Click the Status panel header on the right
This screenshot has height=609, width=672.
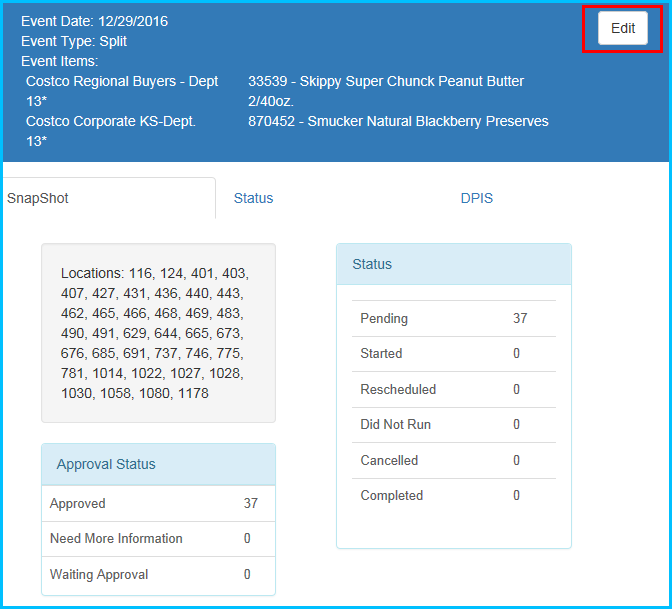(x=453, y=264)
